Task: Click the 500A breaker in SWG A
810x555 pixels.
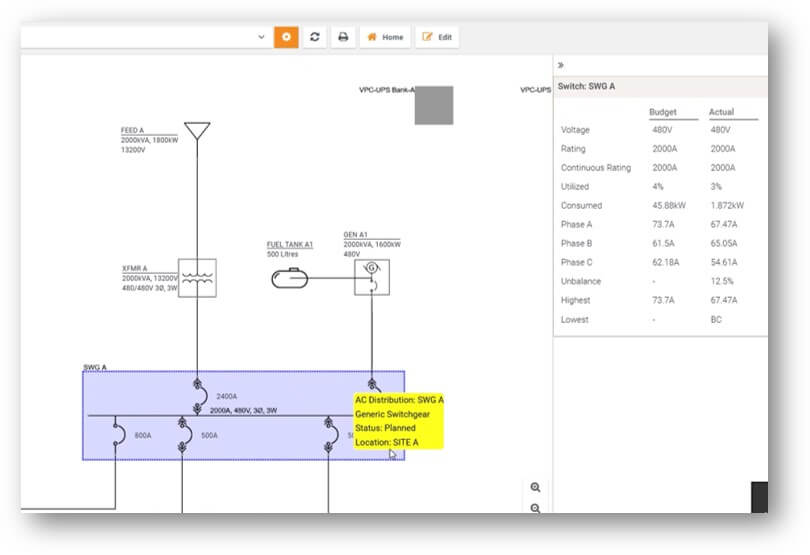Action: (182, 435)
